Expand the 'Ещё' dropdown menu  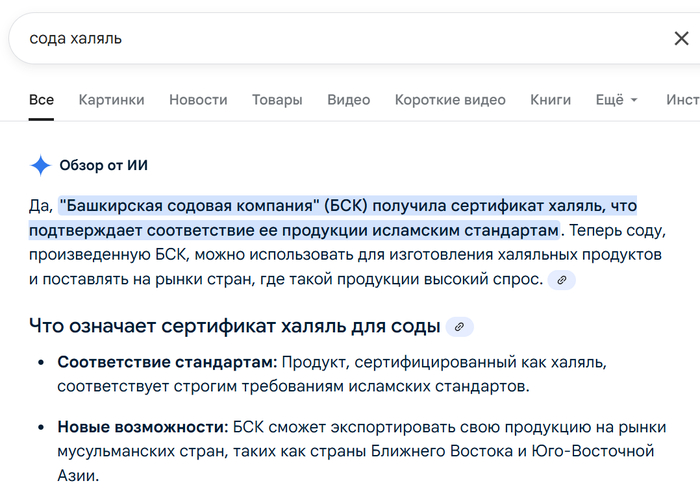coord(617,100)
